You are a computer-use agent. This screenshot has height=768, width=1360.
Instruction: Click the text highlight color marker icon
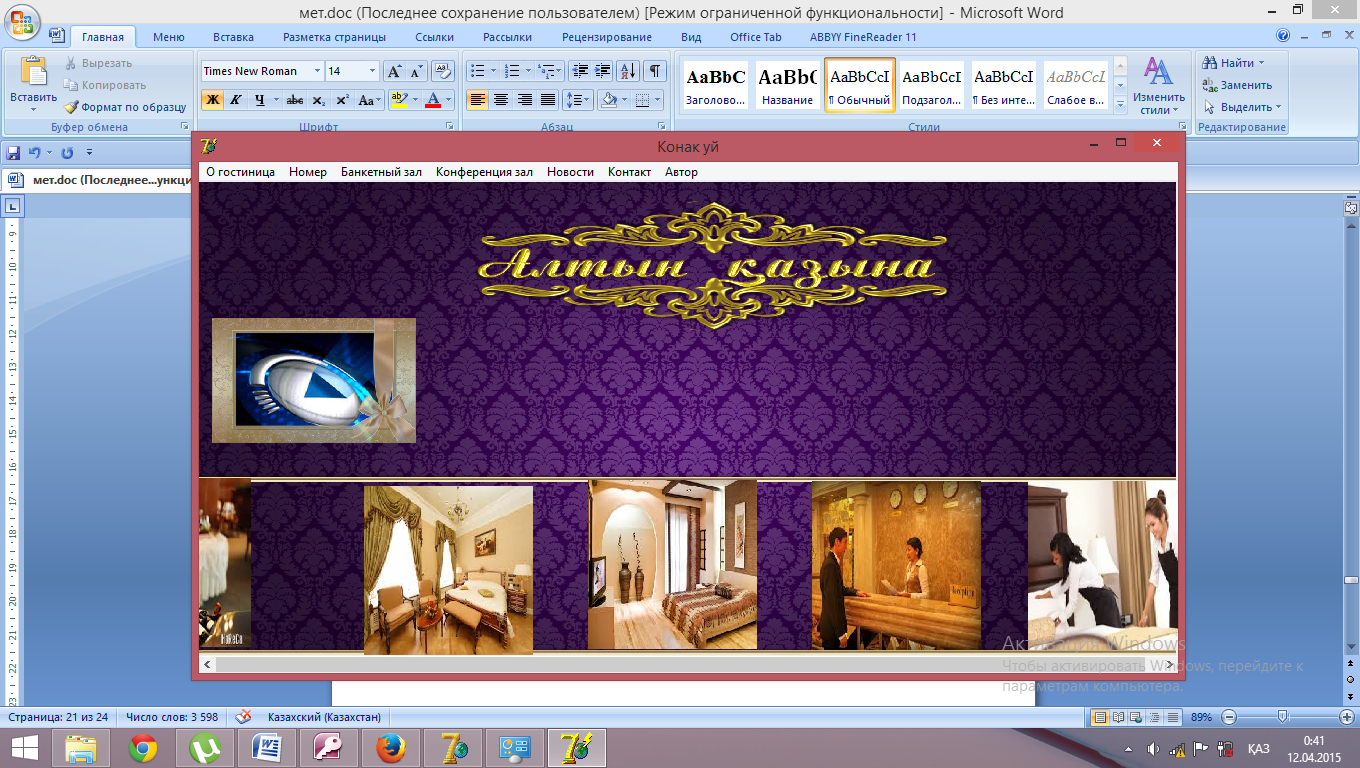398,100
